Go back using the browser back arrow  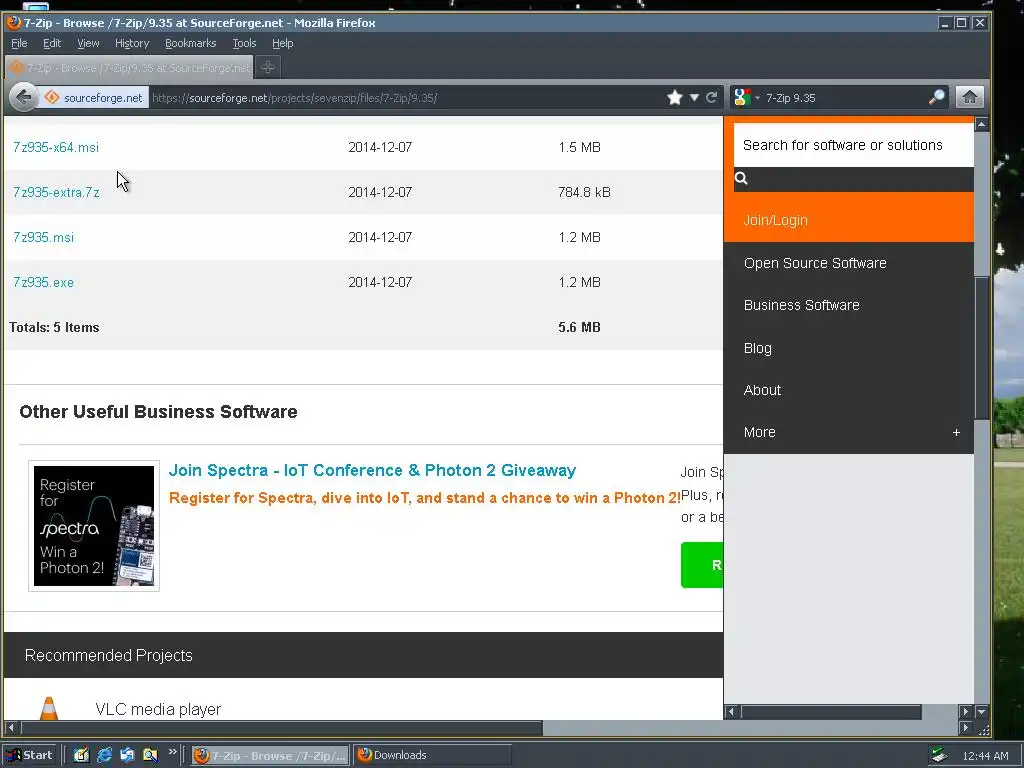[x=24, y=98]
